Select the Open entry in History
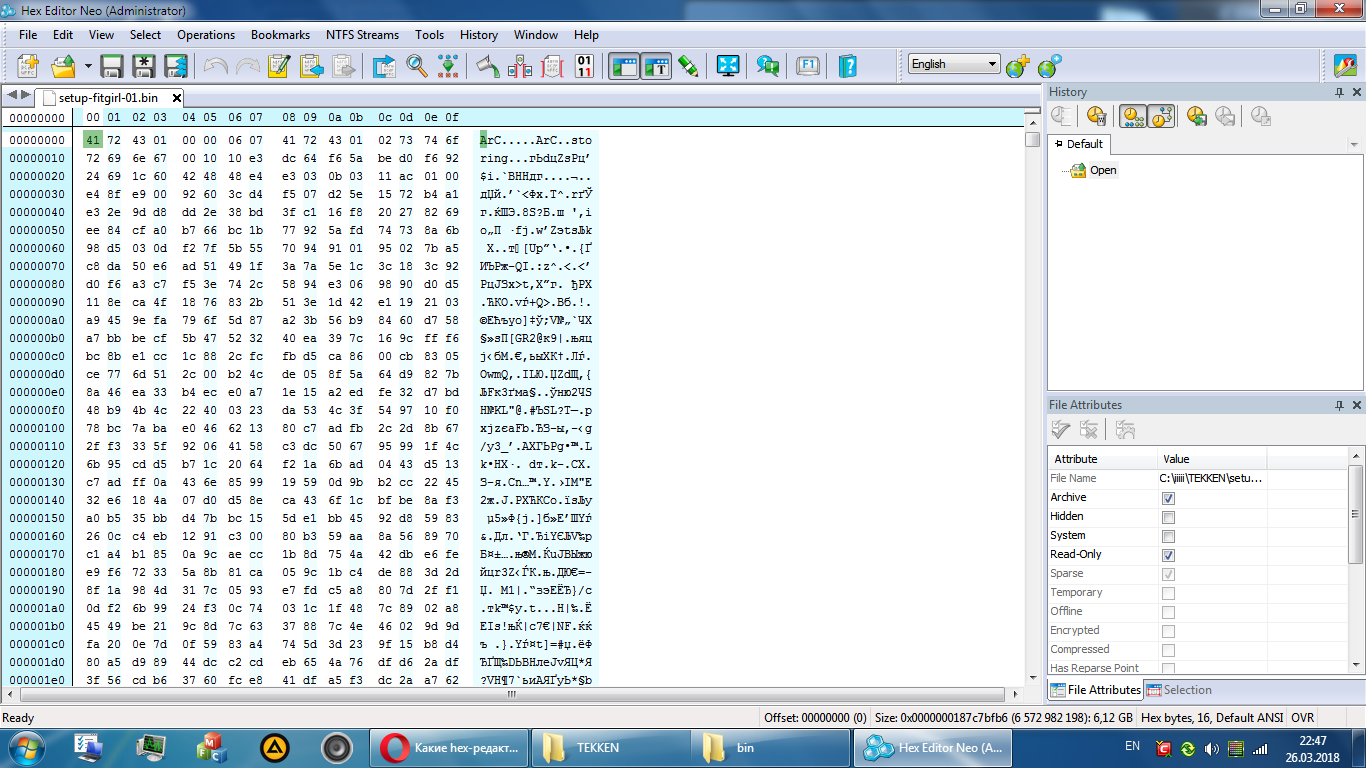The height and width of the screenshot is (768, 1366). [1103, 170]
